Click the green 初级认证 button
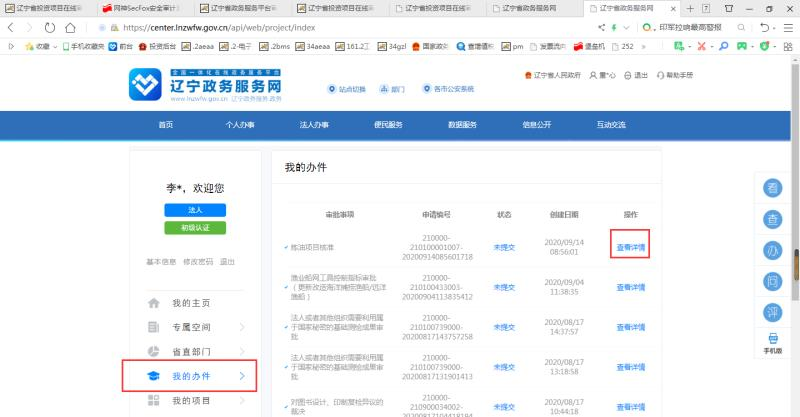 [195, 228]
